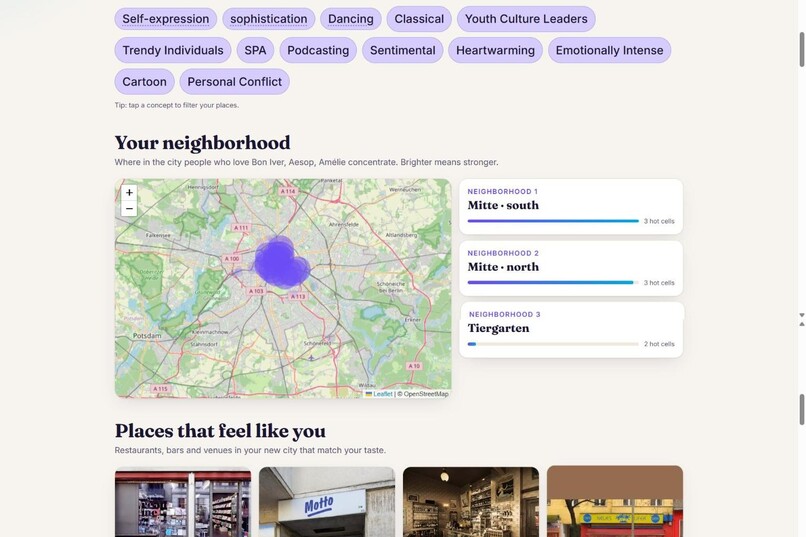The height and width of the screenshot is (537, 806).
Task: Toggle the SPA concept chip
Action: coord(255,50)
